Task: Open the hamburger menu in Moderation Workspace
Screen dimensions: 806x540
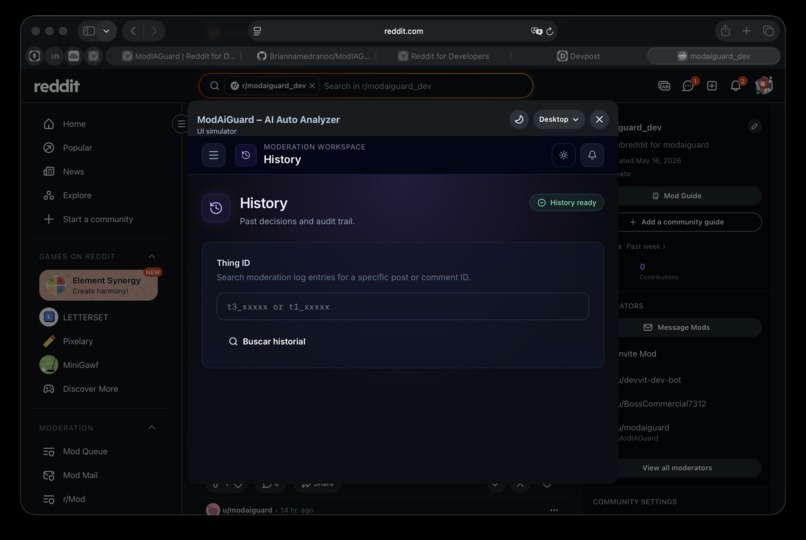Action: coord(213,155)
